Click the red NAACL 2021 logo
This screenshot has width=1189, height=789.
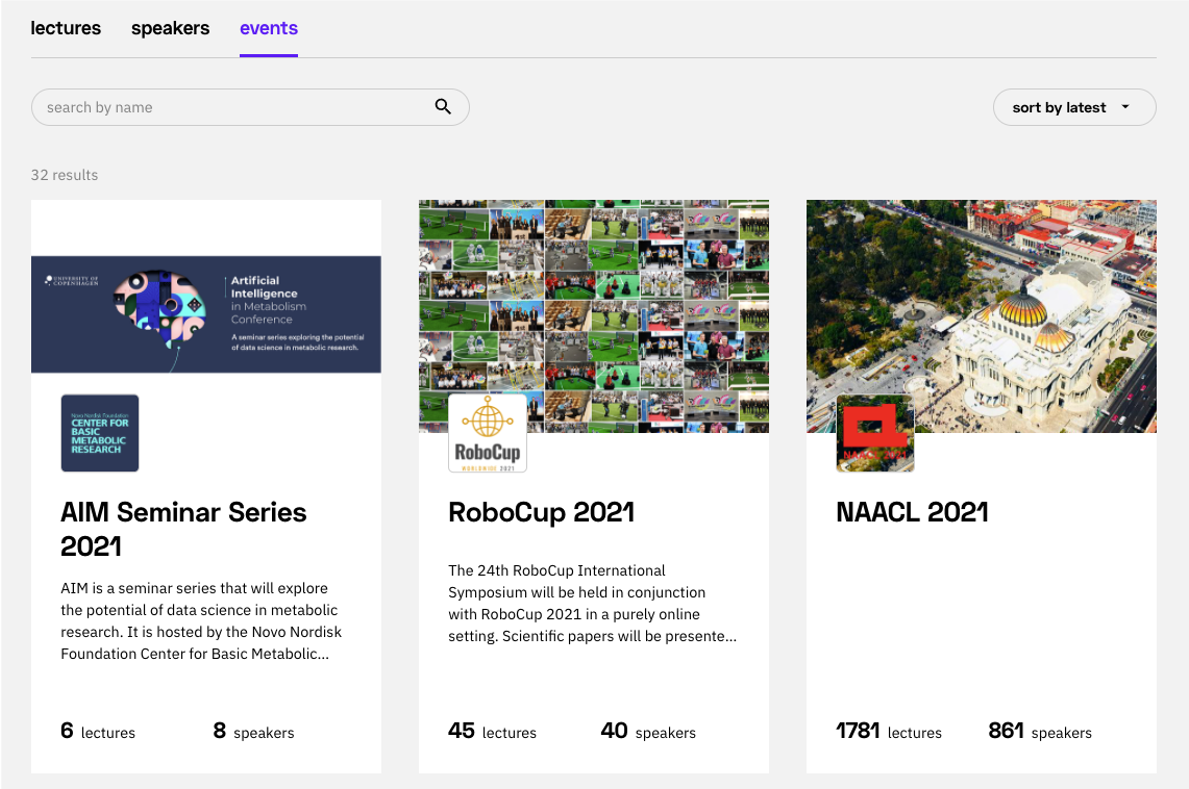point(875,433)
